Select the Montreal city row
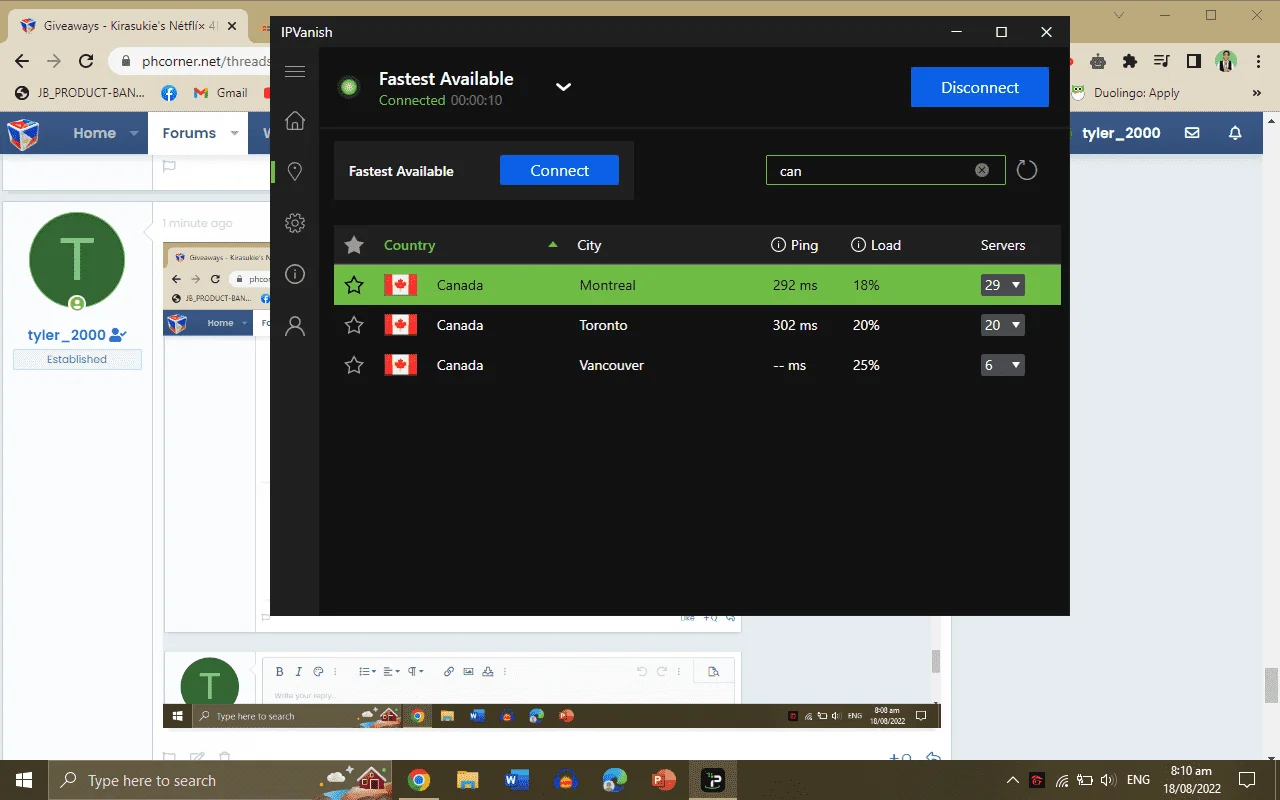The width and height of the screenshot is (1280, 800). click(x=697, y=285)
